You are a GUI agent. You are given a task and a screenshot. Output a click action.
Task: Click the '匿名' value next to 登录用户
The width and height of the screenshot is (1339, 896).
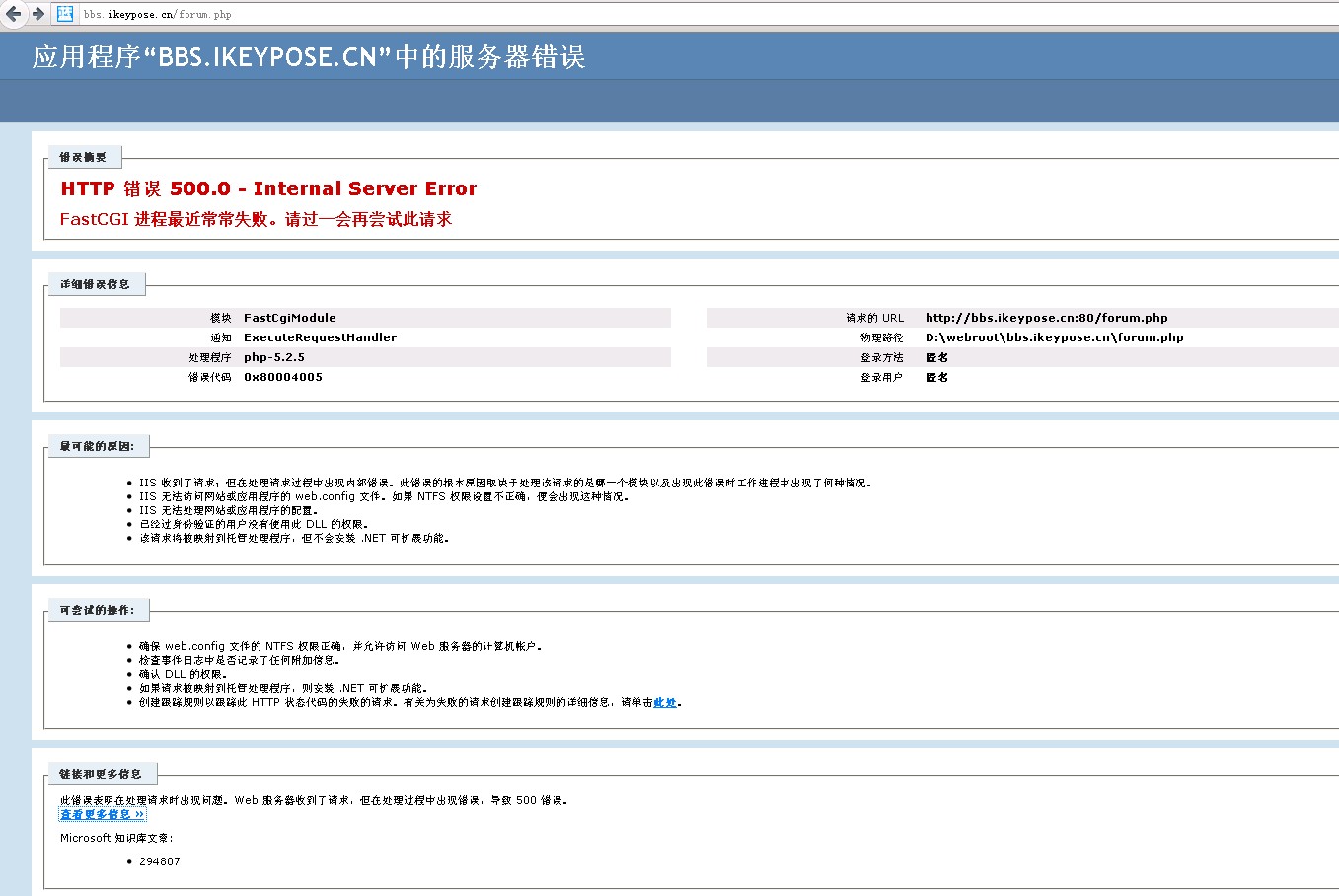coord(937,377)
